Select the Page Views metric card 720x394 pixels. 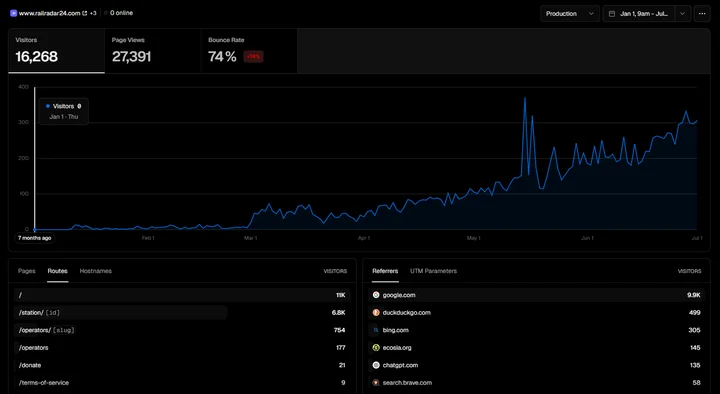tap(152, 51)
